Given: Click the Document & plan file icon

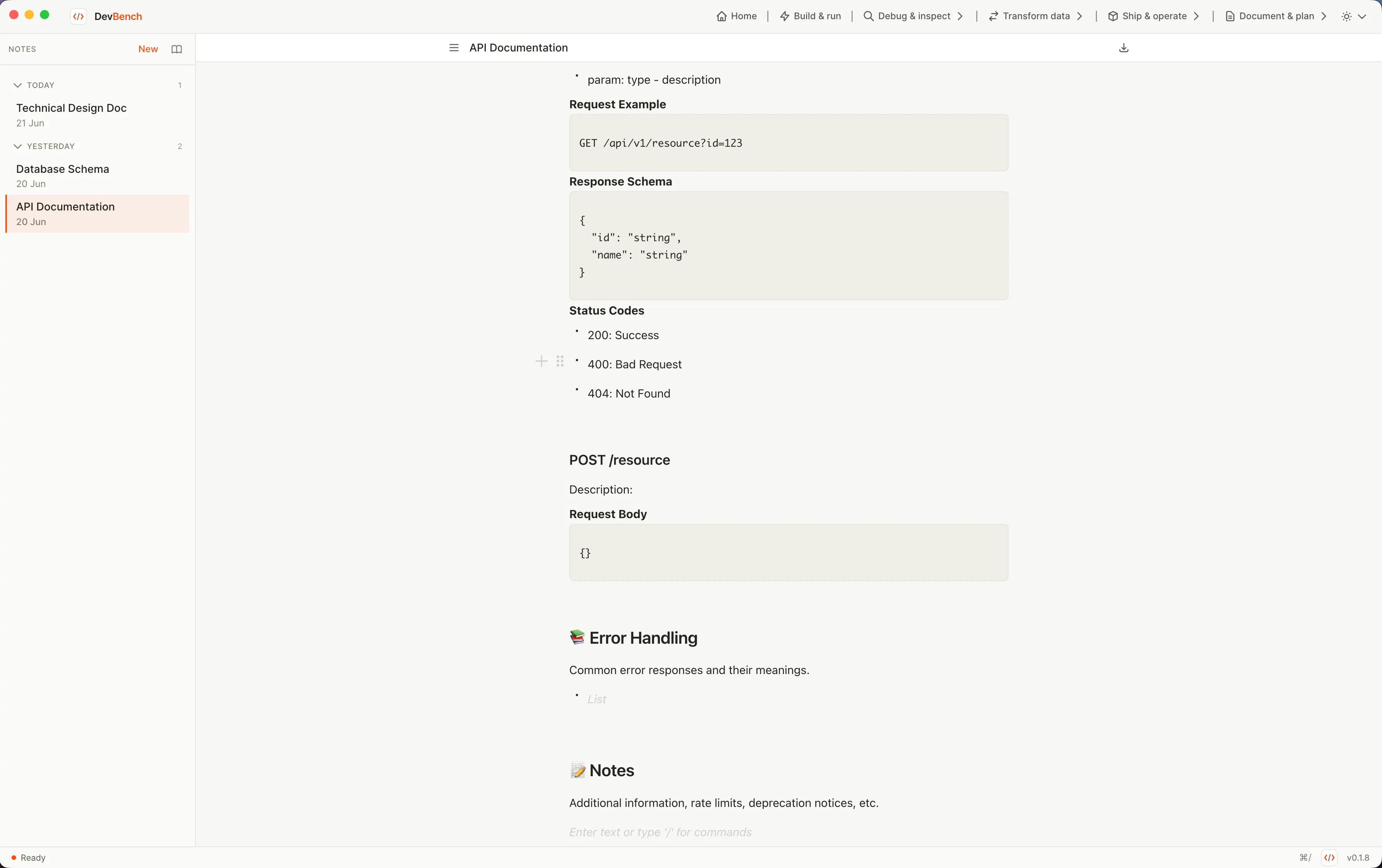Looking at the screenshot, I should coord(1230,16).
